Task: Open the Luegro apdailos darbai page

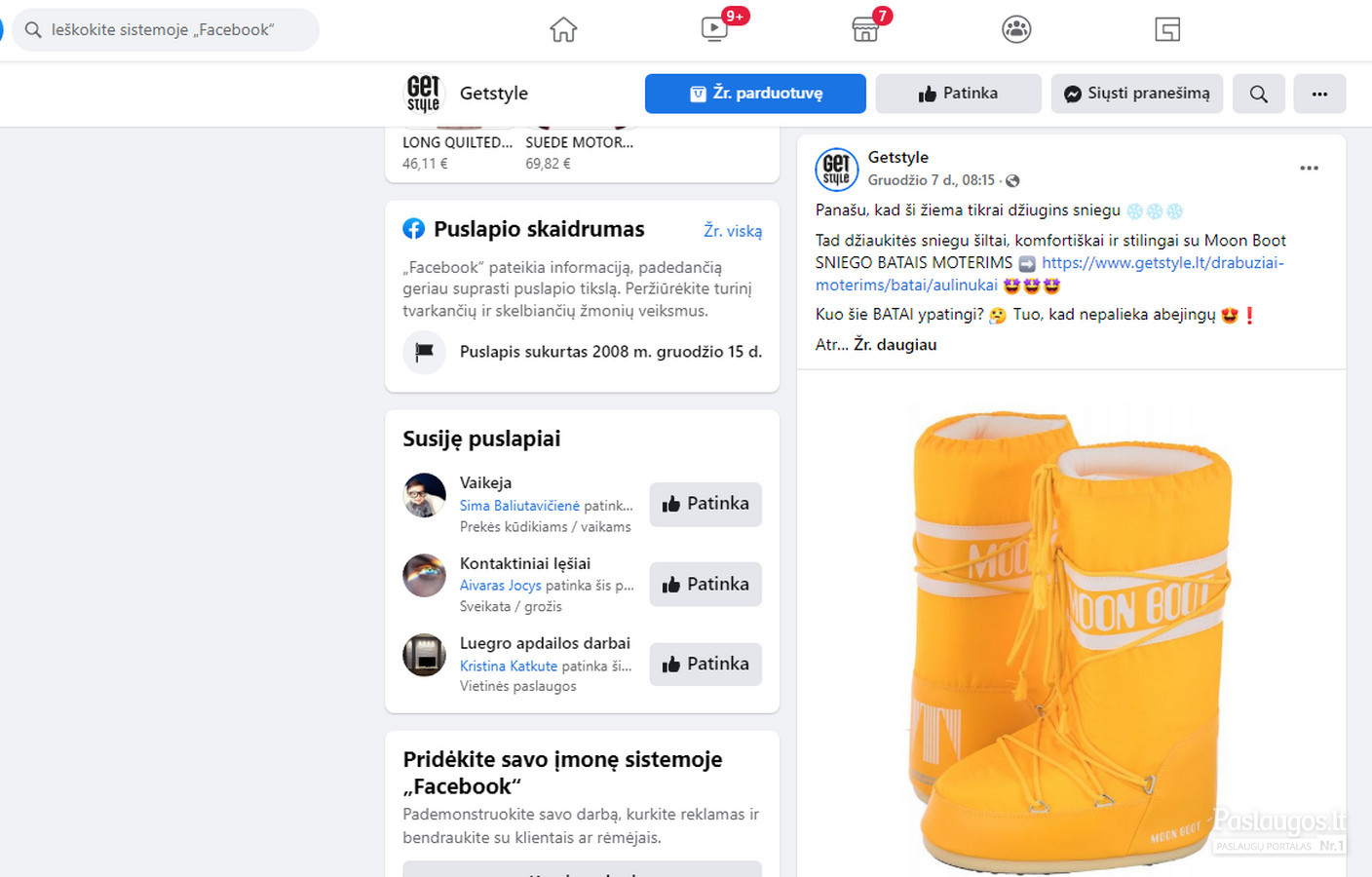Action: [x=545, y=643]
